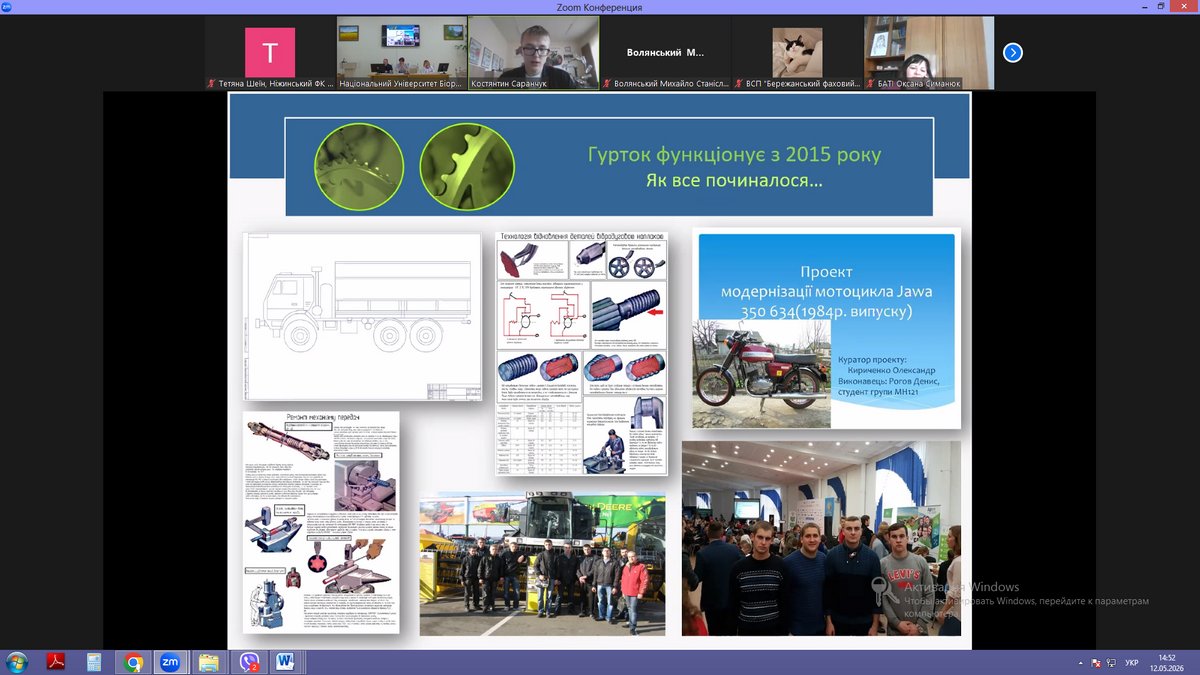Switch to Google Chrome in the taskbar

coord(133,662)
